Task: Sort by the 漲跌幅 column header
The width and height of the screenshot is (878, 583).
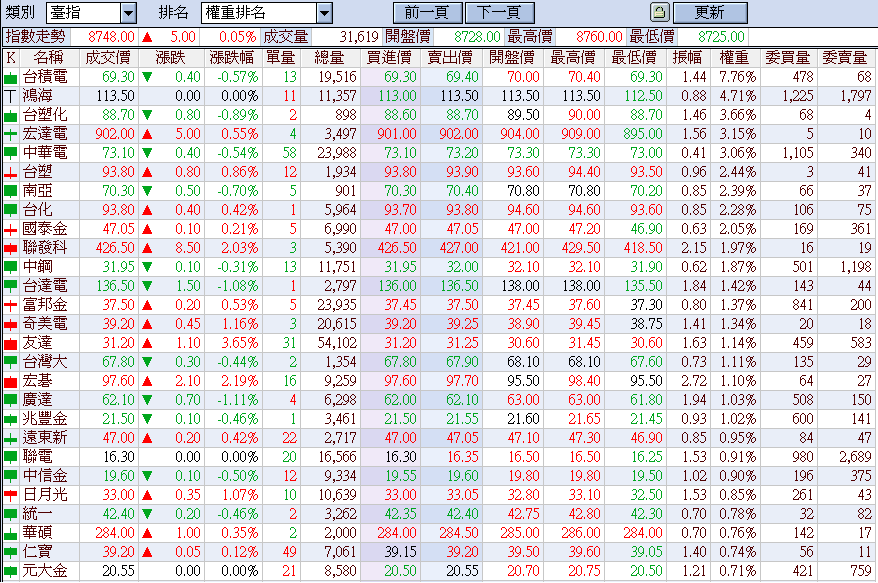Action: [x=233, y=58]
